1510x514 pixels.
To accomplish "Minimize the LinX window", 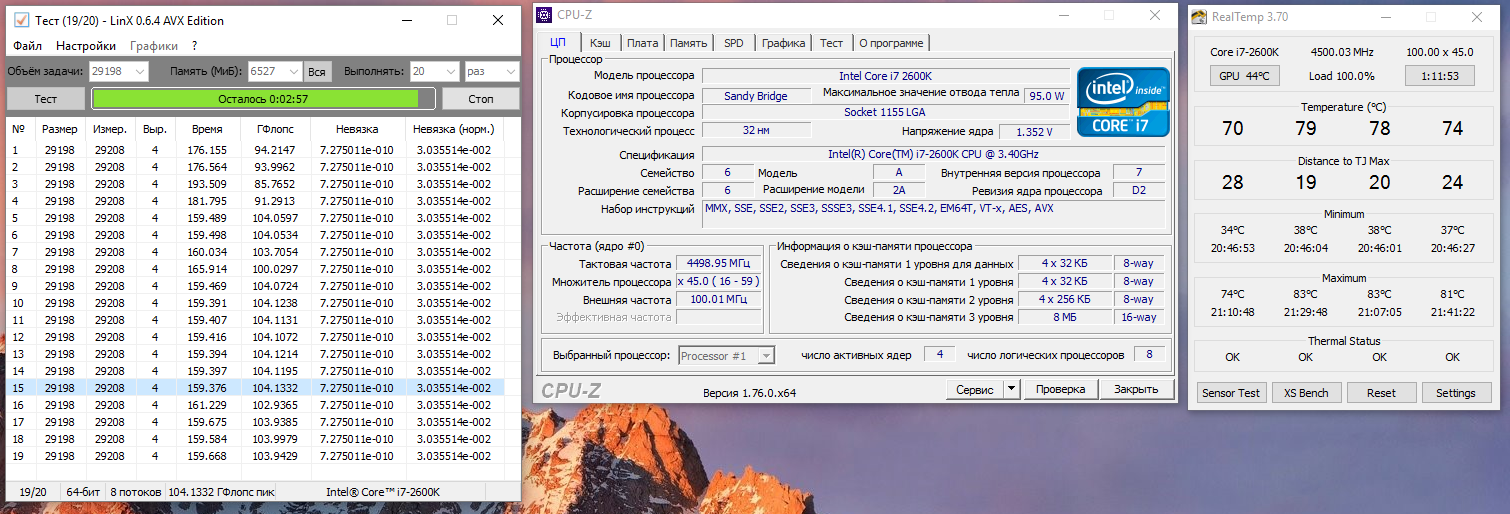I will tap(406, 20).
